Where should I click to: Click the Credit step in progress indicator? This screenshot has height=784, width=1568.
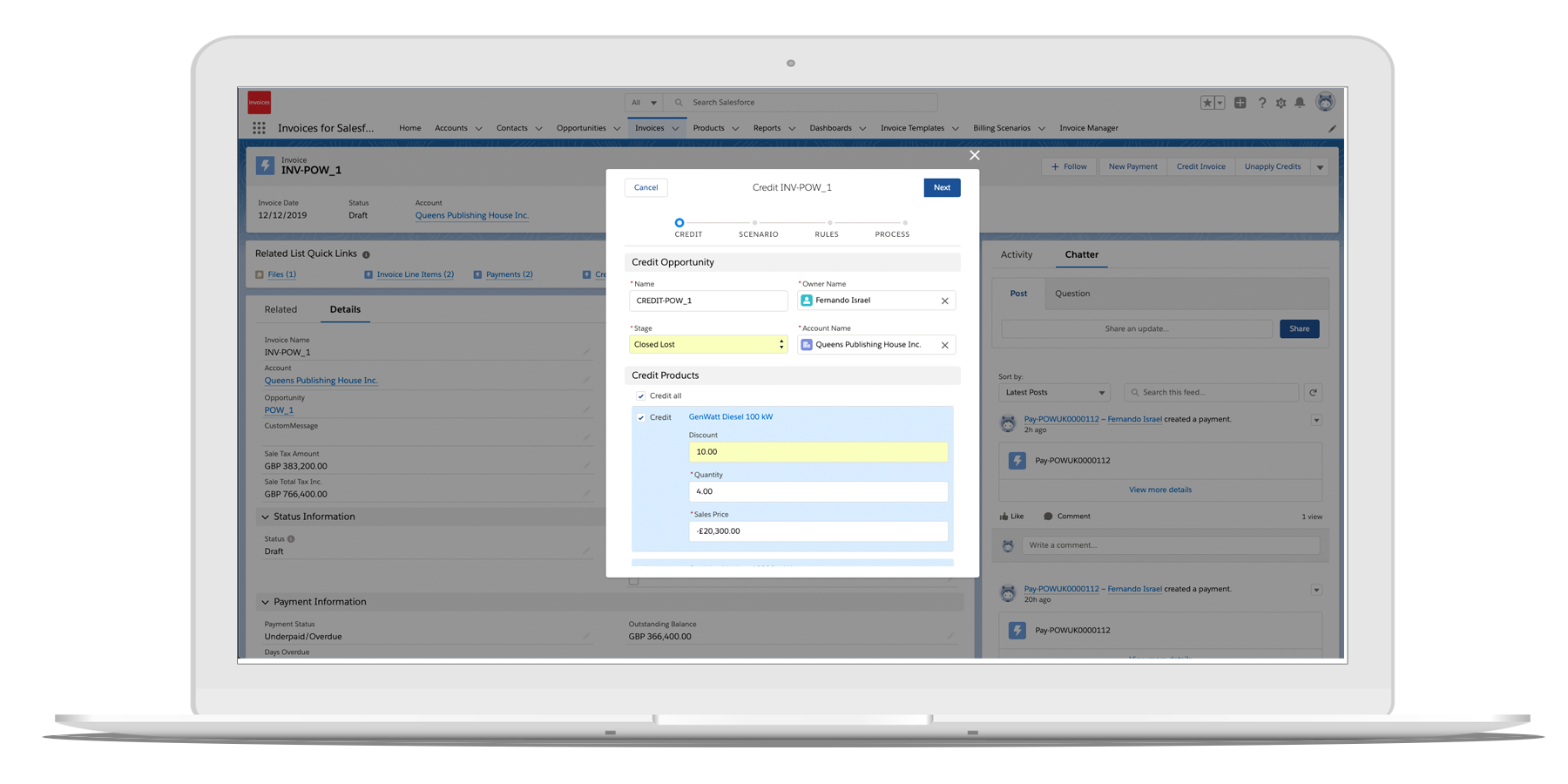pos(679,223)
